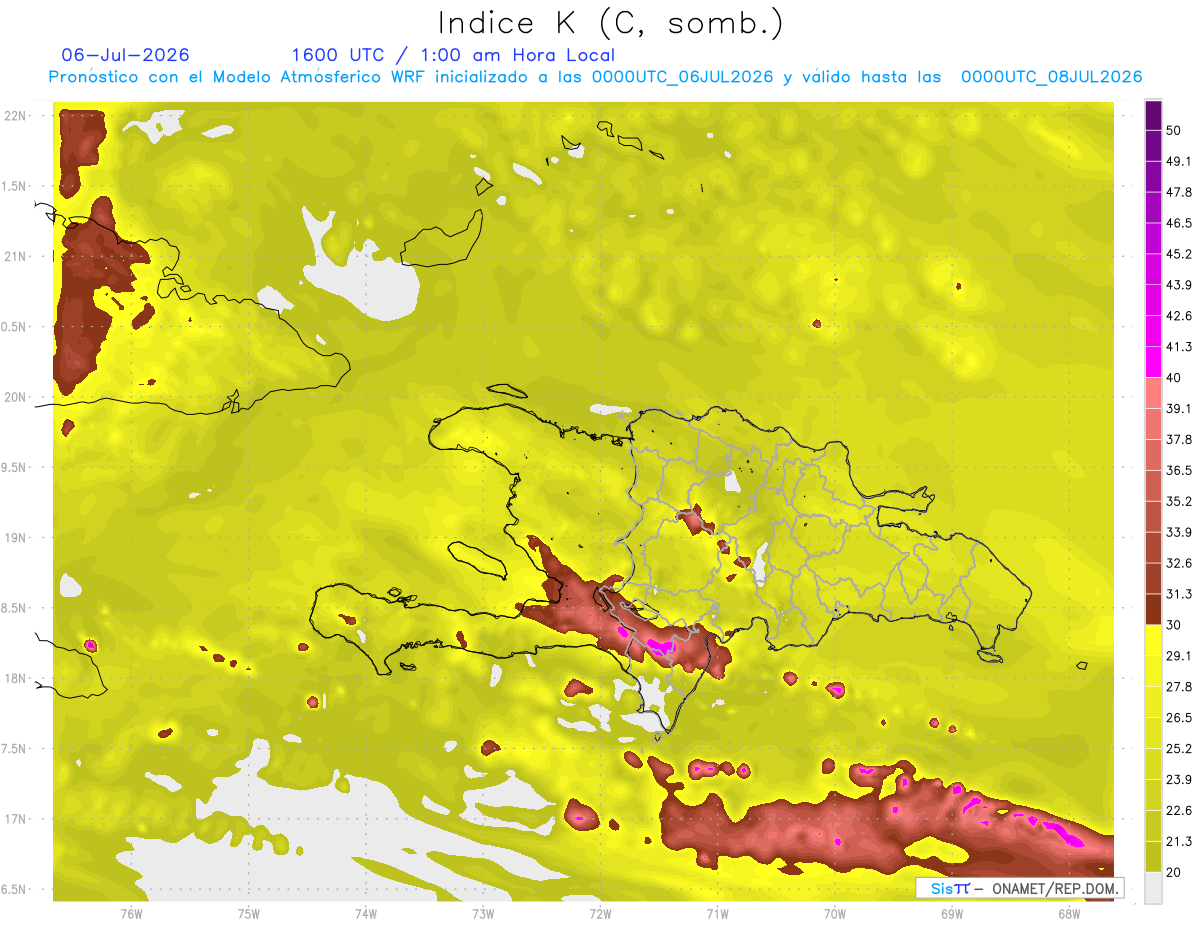Click the colorbar value "40"

tap(1173, 378)
